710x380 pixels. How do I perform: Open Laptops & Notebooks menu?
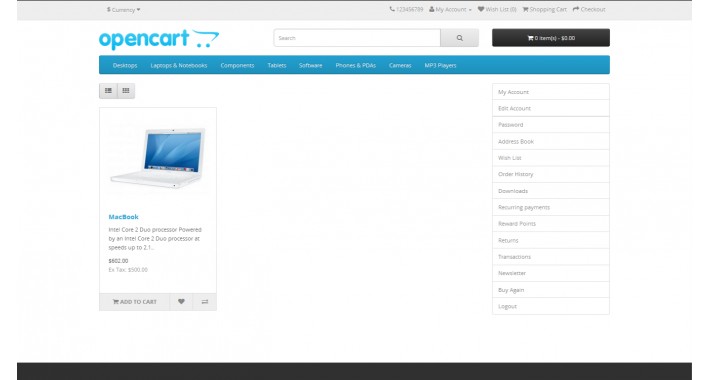pyautogui.click(x=178, y=65)
